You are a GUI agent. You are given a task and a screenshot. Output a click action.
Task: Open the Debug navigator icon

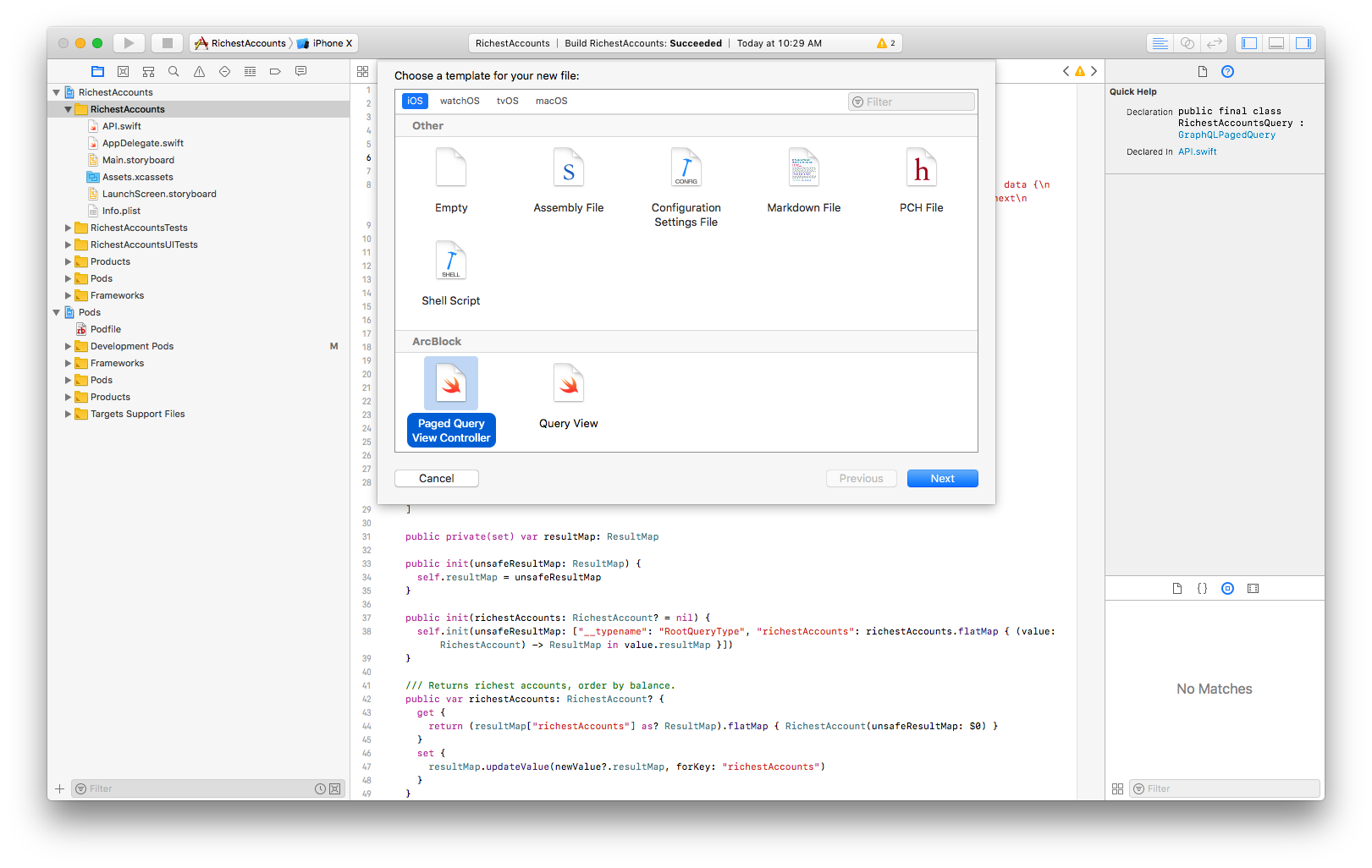pos(251,72)
